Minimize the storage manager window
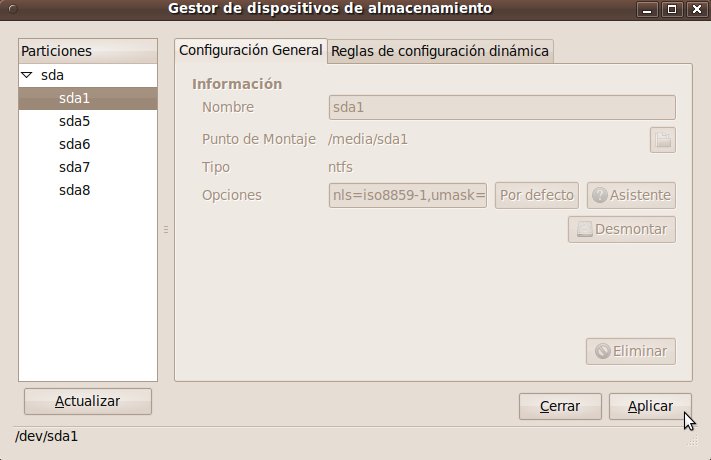Image resolution: width=711 pixels, height=460 pixels. pos(647,9)
